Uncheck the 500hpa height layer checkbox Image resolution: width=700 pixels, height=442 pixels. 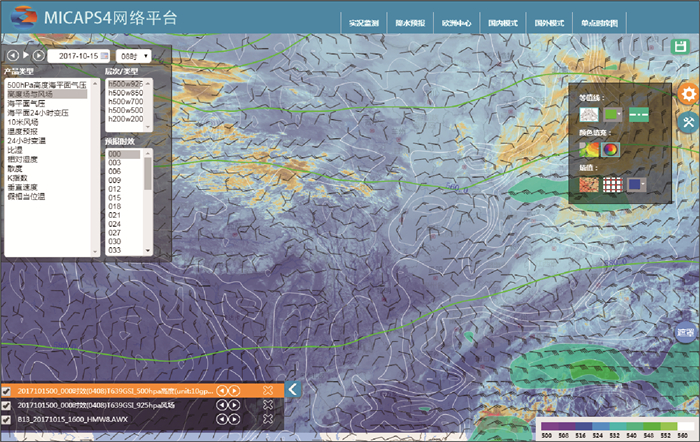pyautogui.click(x=7, y=391)
